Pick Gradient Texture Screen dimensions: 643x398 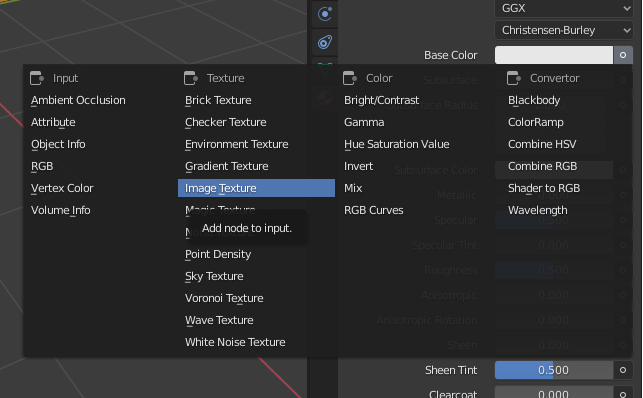[x=226, y=166]
